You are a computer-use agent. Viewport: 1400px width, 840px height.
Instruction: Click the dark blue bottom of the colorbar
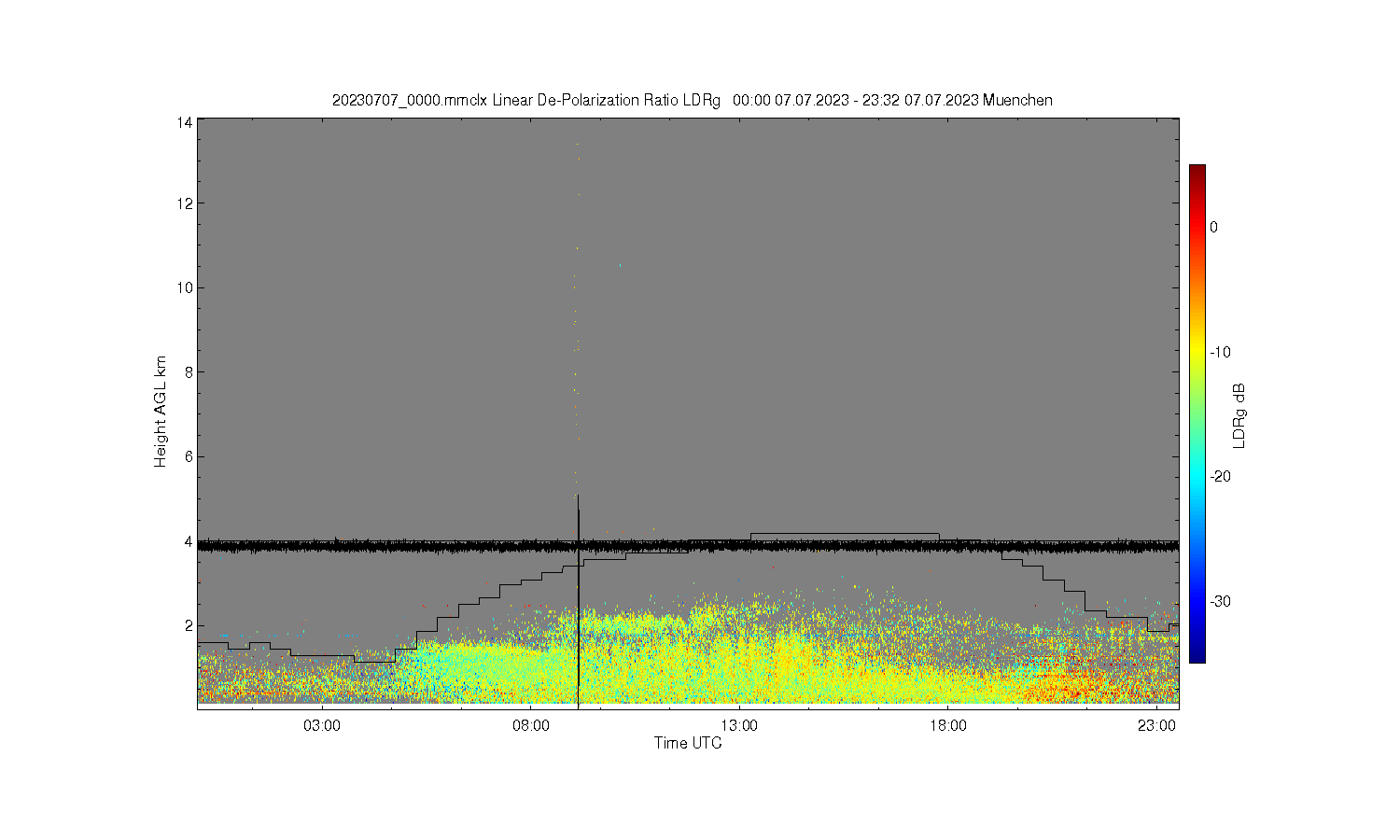[1197, 653]
